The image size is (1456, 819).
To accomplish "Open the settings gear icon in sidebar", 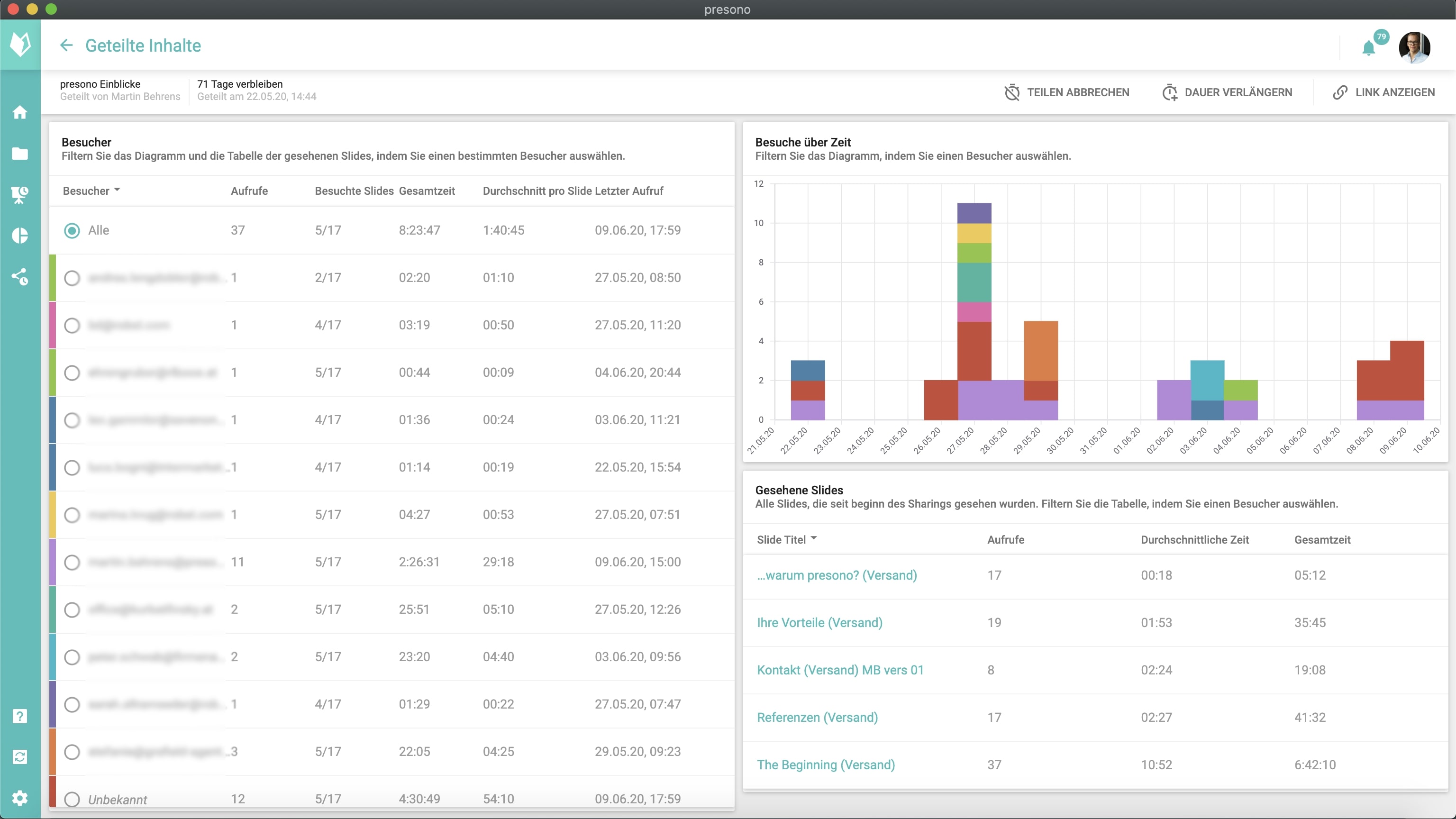I will 20,798.
